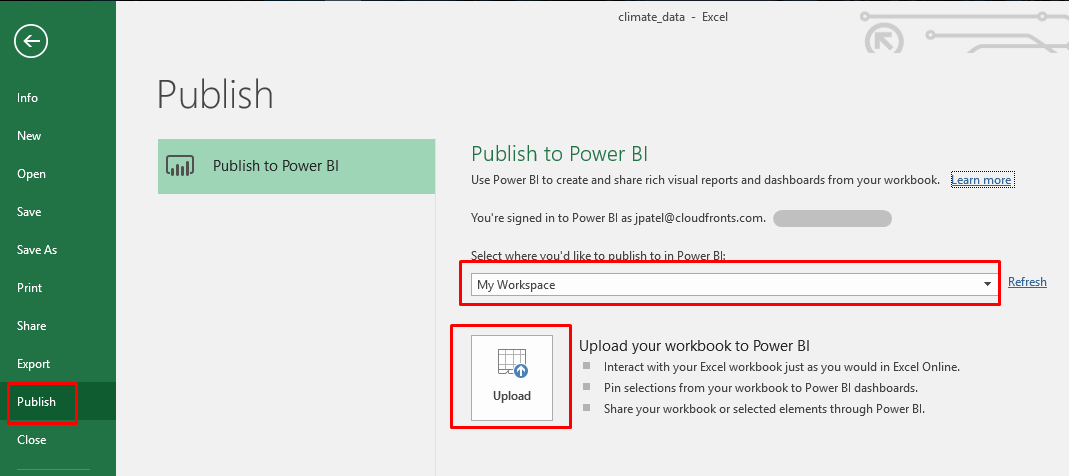The height and width of the screenshot is (476, 1069).
Task: Click the Power BI chart icon
Action: [x=180, y=166]
